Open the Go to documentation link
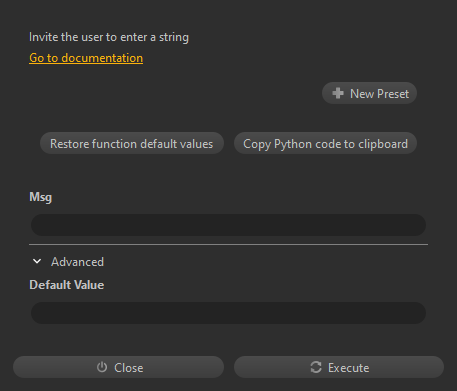Viewport: 457px width, 391px height. coord(86,58)
